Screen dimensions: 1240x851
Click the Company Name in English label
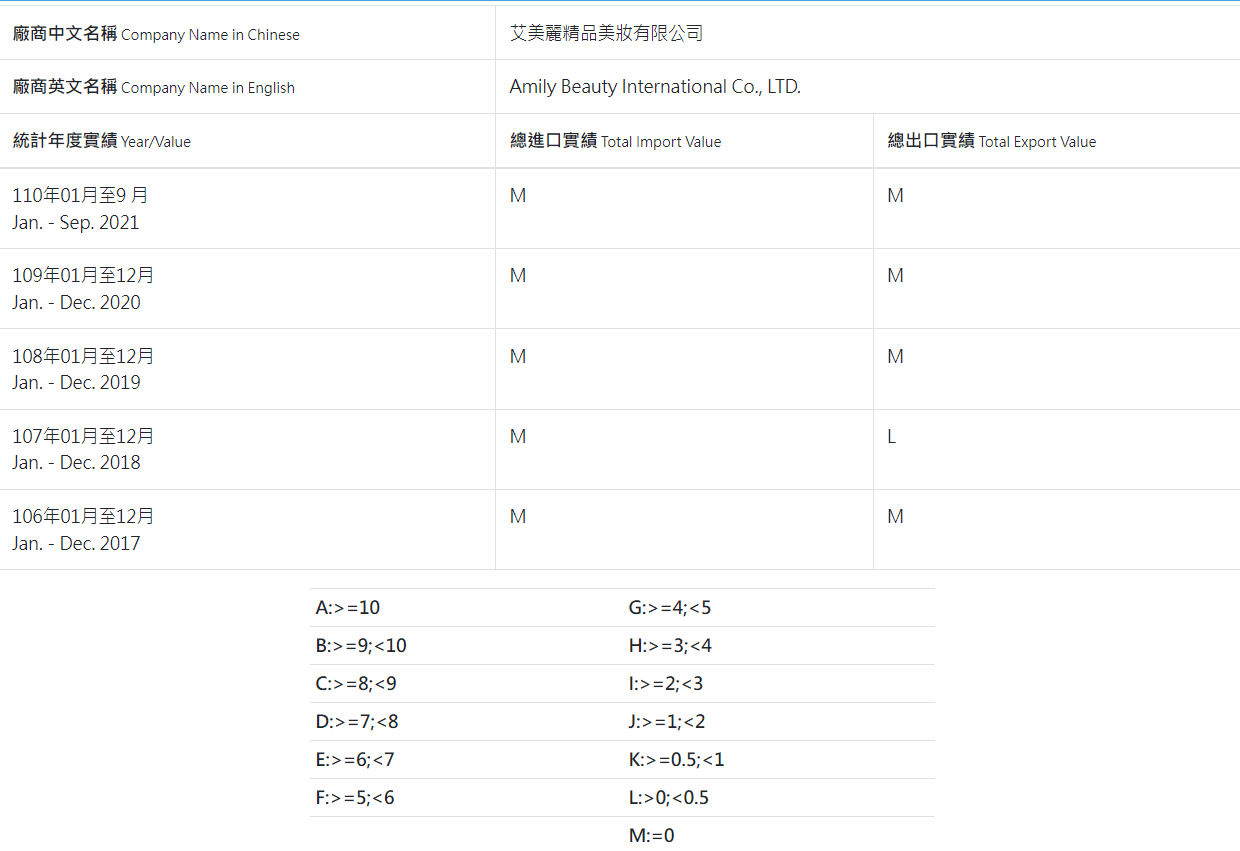tap(154, 87)
